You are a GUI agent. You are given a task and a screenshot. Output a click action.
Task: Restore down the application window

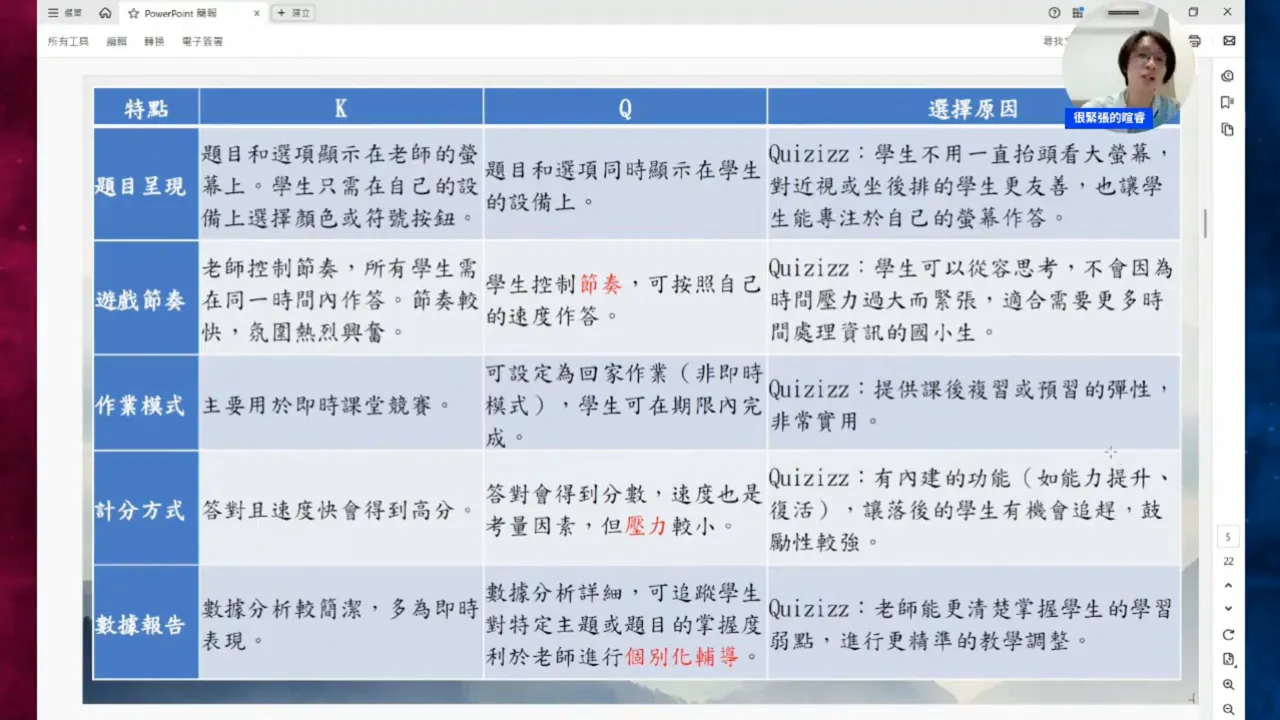(x=1193, y=12)
